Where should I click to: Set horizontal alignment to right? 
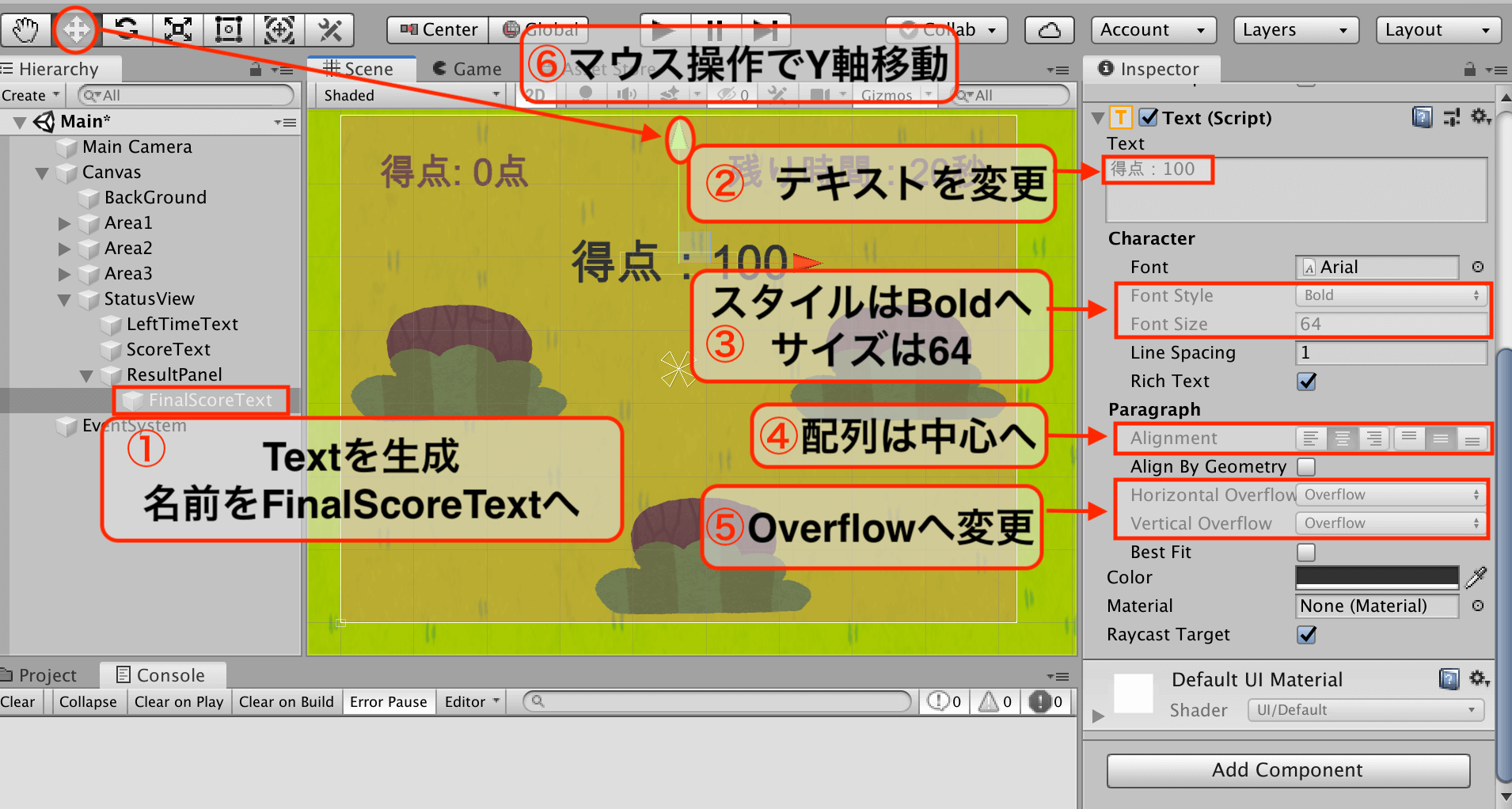coord(1374,438)
